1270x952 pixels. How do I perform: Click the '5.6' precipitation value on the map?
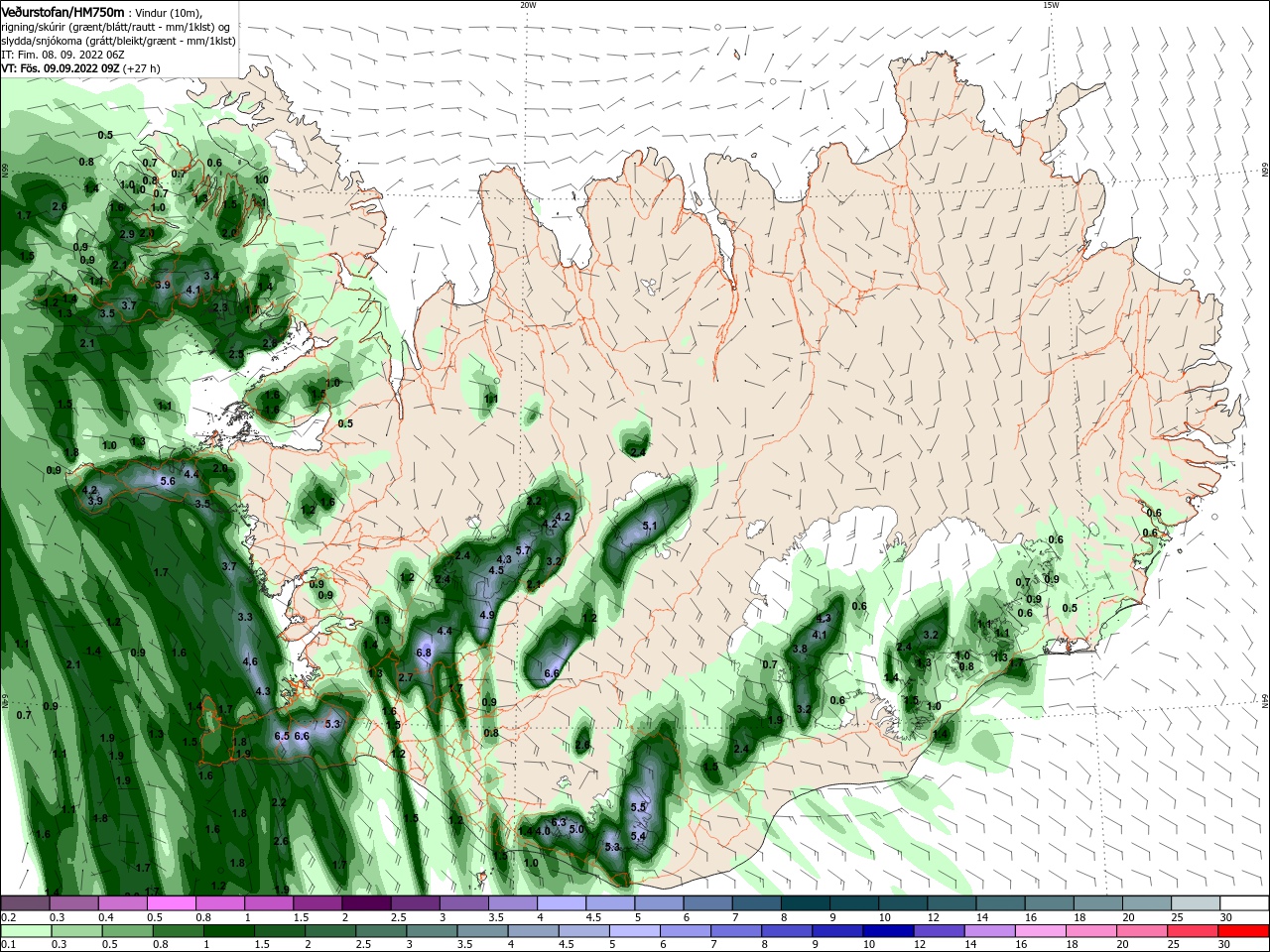(168, 481)
